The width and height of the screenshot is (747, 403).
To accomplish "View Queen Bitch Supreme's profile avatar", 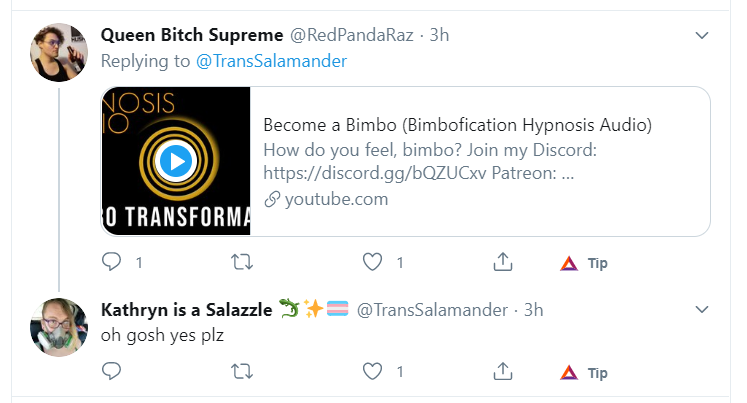I will pyautogui.click(x=59, y=52).
